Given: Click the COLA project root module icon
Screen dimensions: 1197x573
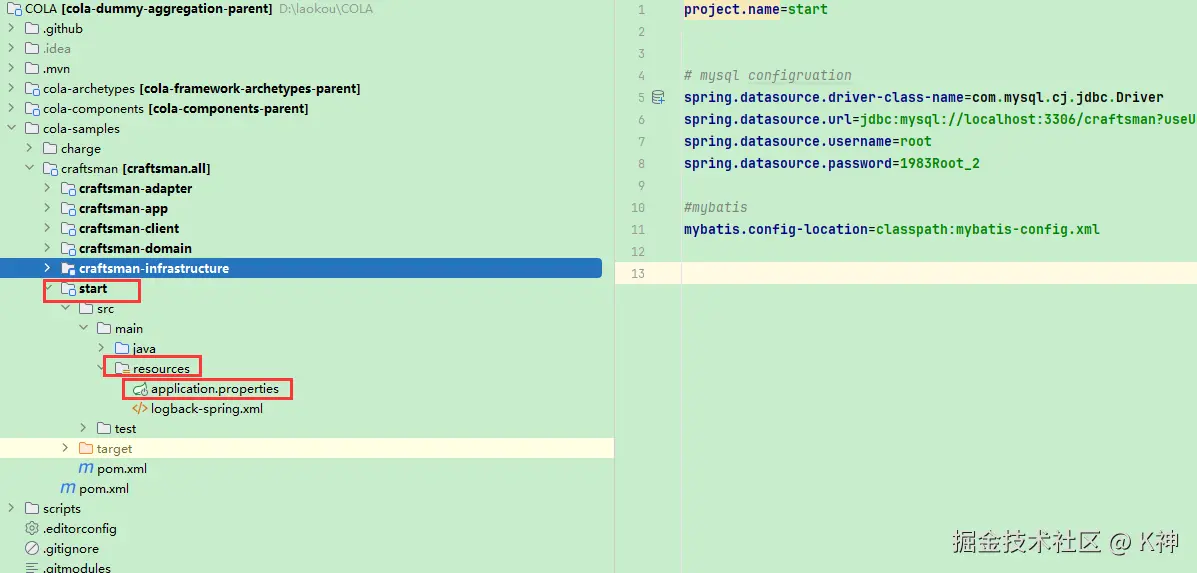Looking at the screenshot, I should pyautogui.click(x=14, y=9).
